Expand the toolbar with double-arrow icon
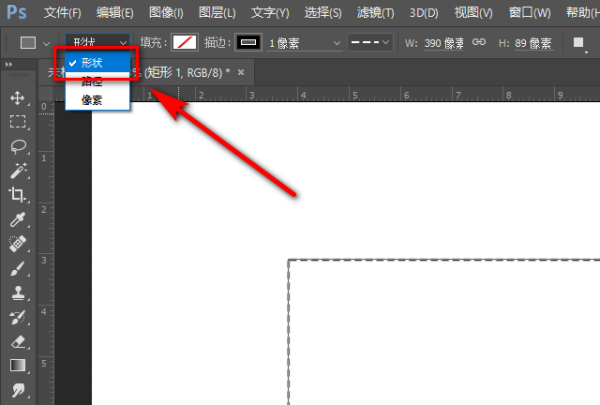Image resolution: width=600 pixels, height=405 pixels. coord(8,64)
